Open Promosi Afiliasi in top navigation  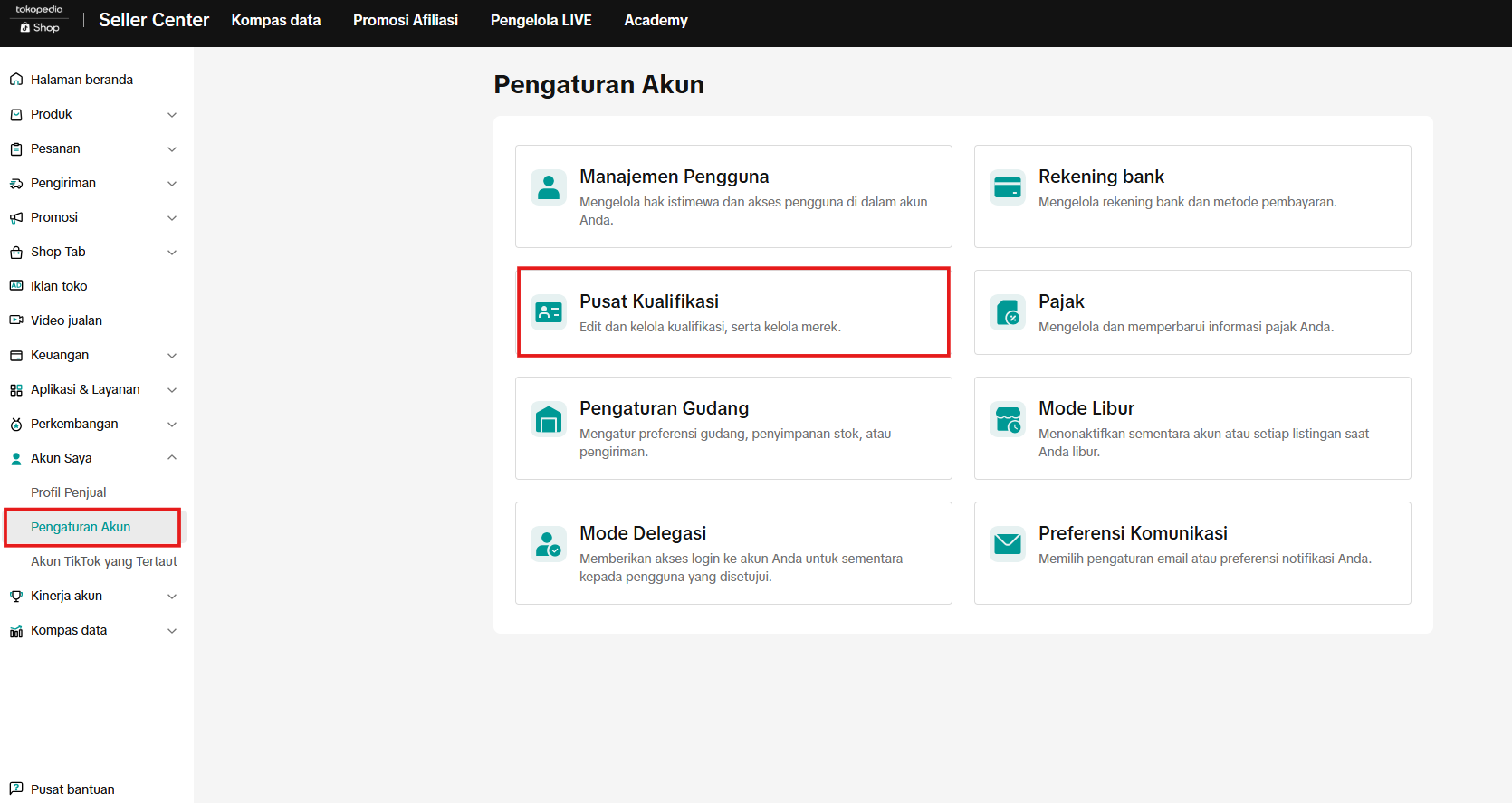pos(406,20)
